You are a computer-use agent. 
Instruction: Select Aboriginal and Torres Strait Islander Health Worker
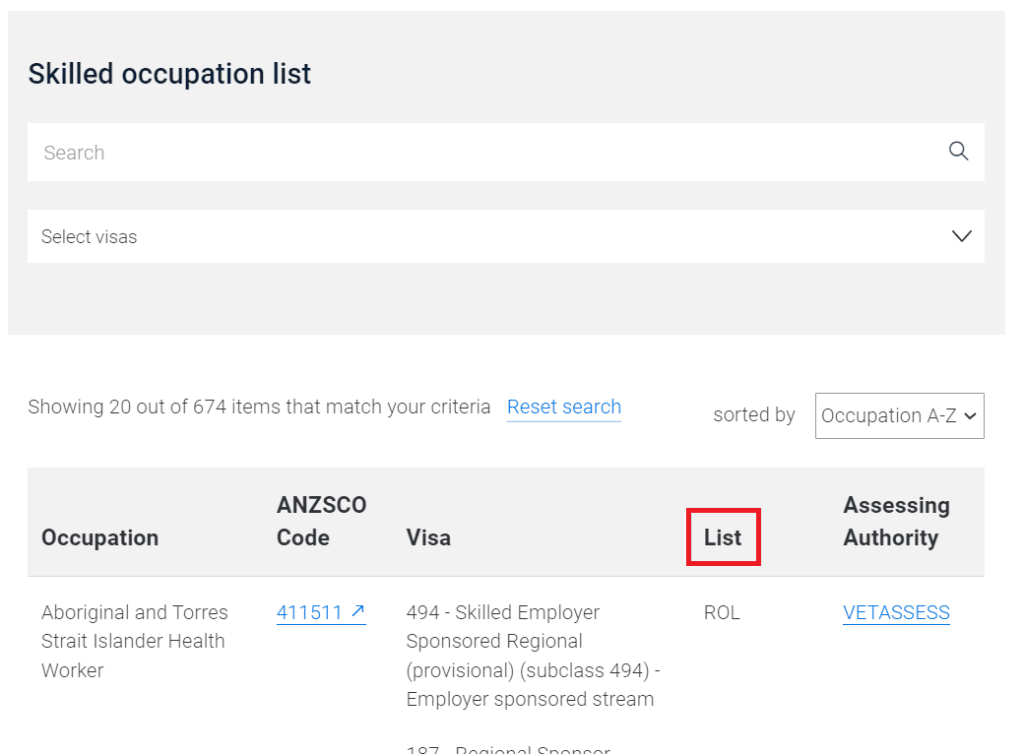coord(135,641)
